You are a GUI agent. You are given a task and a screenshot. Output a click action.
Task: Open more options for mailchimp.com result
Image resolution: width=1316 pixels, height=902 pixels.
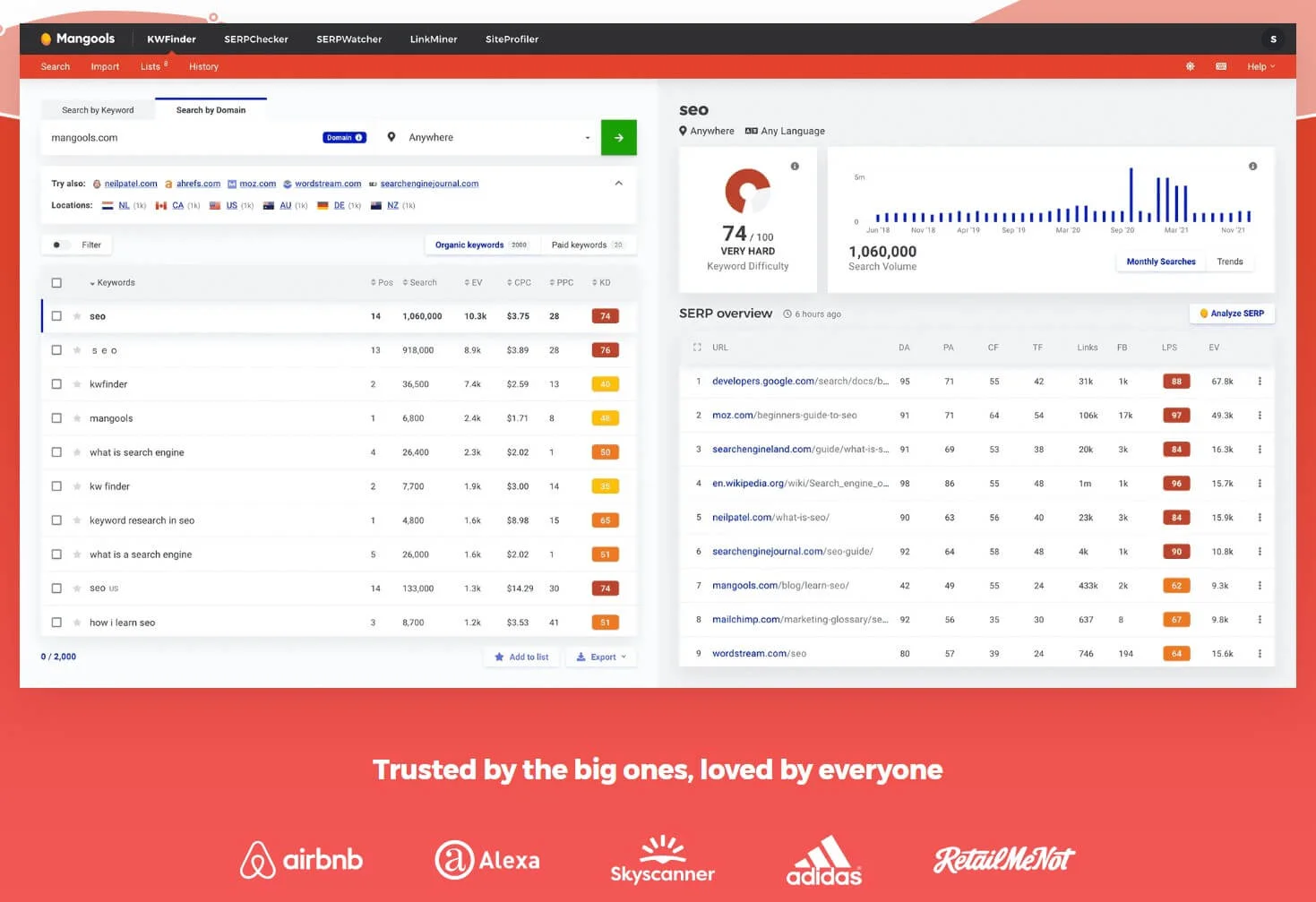(1260, 620)
